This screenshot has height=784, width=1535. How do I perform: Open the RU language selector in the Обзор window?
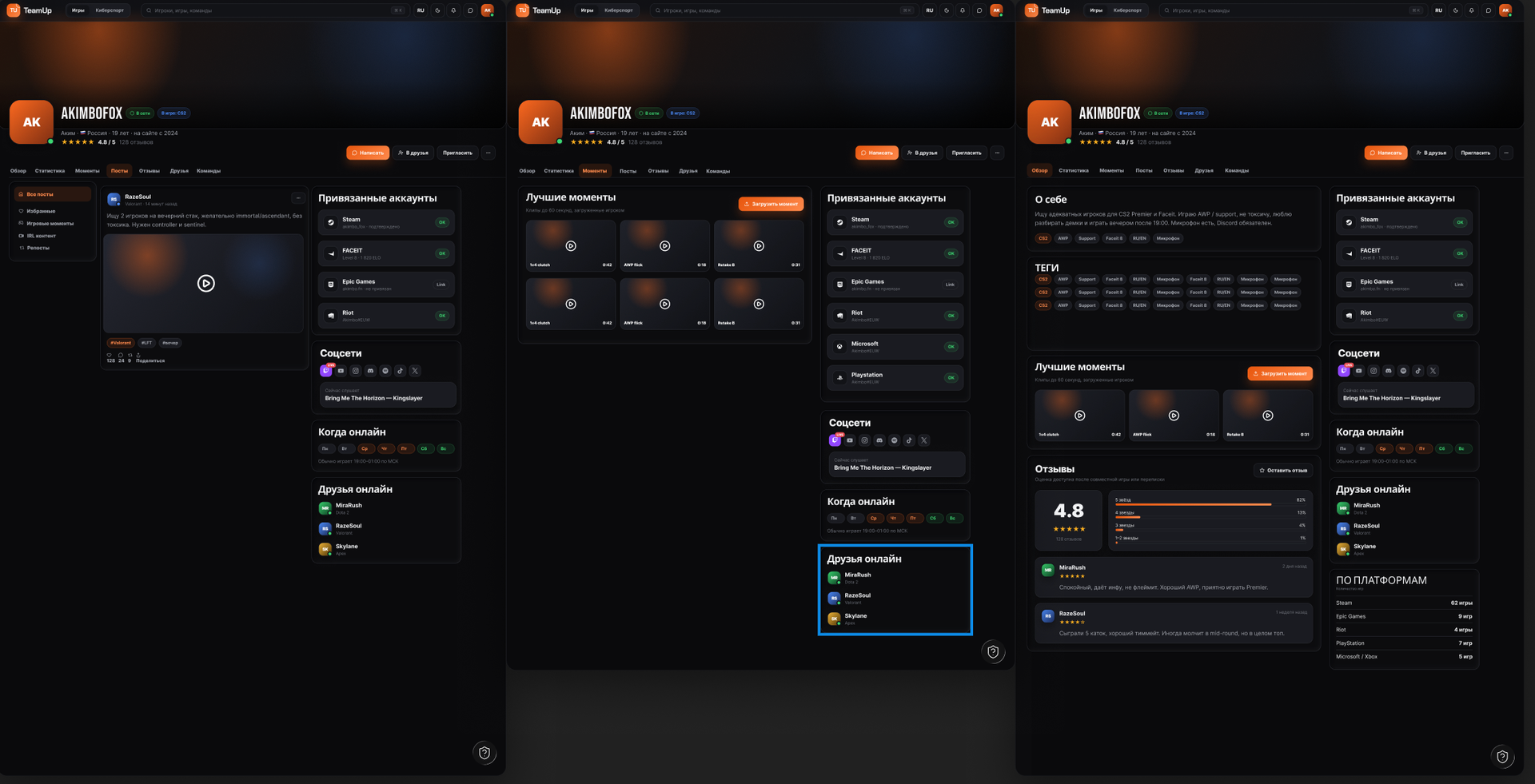(1438, 10)
